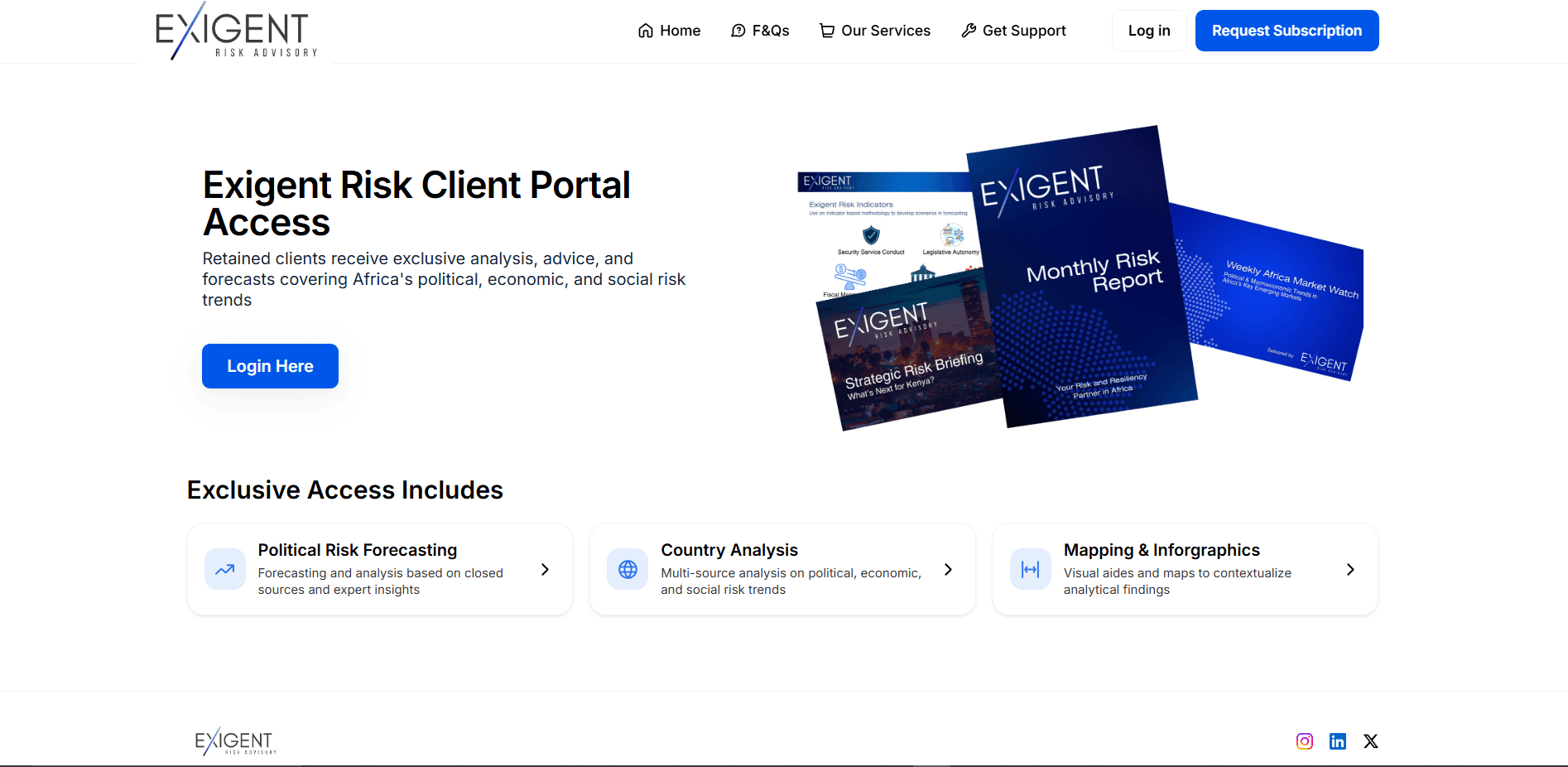The width and height of the screenshot is (1568, 767).
Task: Click the 'Visual aides and maps to contextualize' description
Action: [1177, 581]
